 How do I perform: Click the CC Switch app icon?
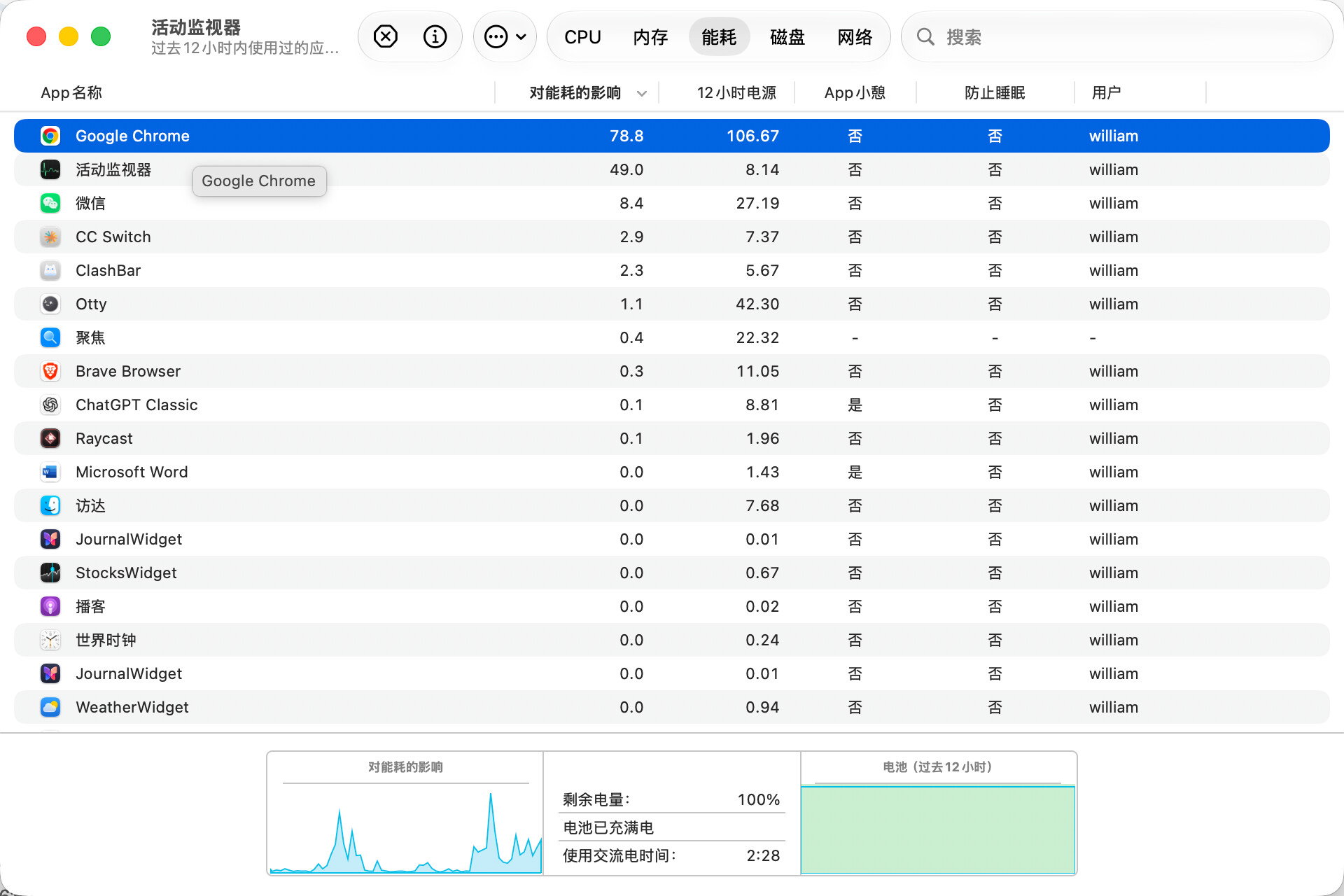pyautogui.click(x=50, y=237)
